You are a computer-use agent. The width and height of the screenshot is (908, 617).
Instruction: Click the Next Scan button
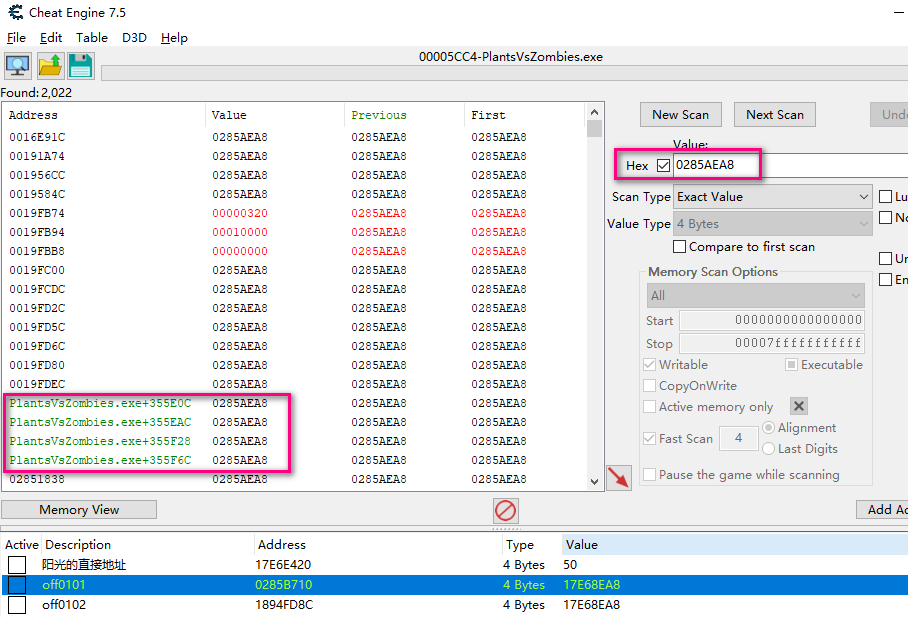click(x=775, y=115)
